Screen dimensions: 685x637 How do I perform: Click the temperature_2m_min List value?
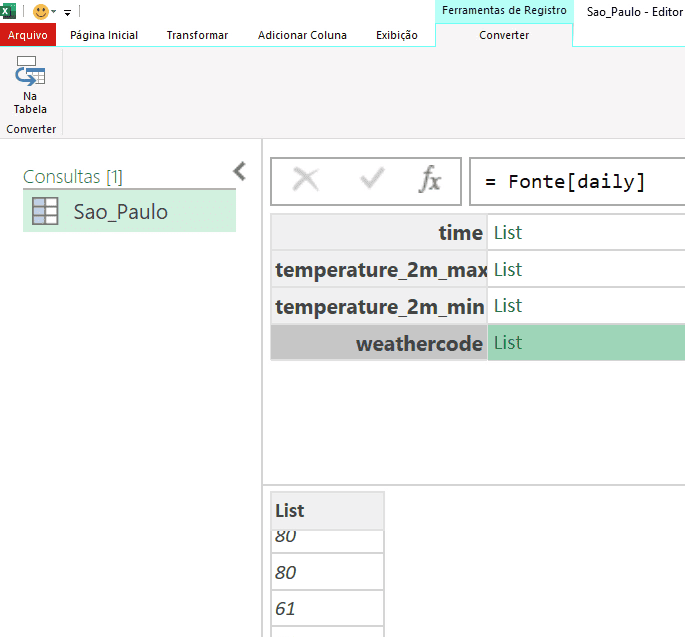(x=508, y=306)
